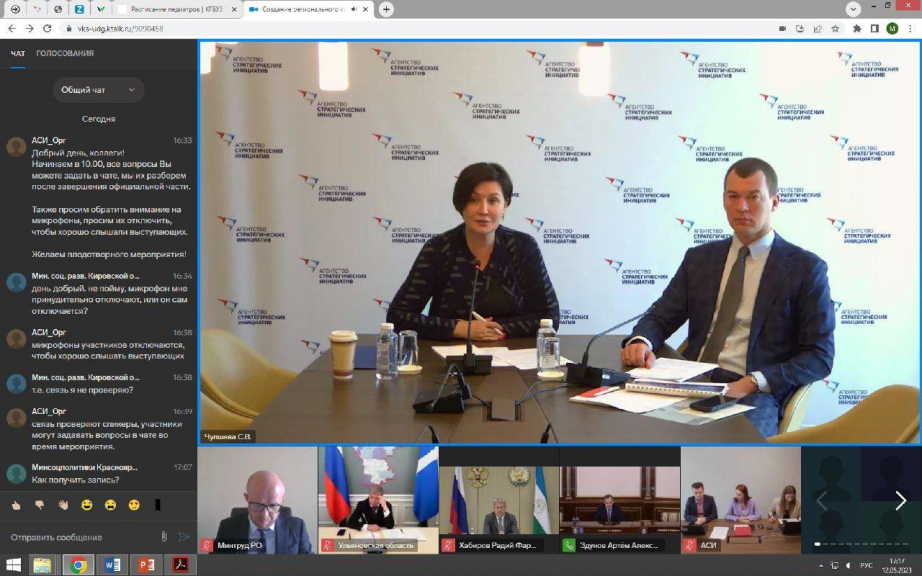
Task: Show hidden tray icons arrow
Action: [x=821, y=566]
